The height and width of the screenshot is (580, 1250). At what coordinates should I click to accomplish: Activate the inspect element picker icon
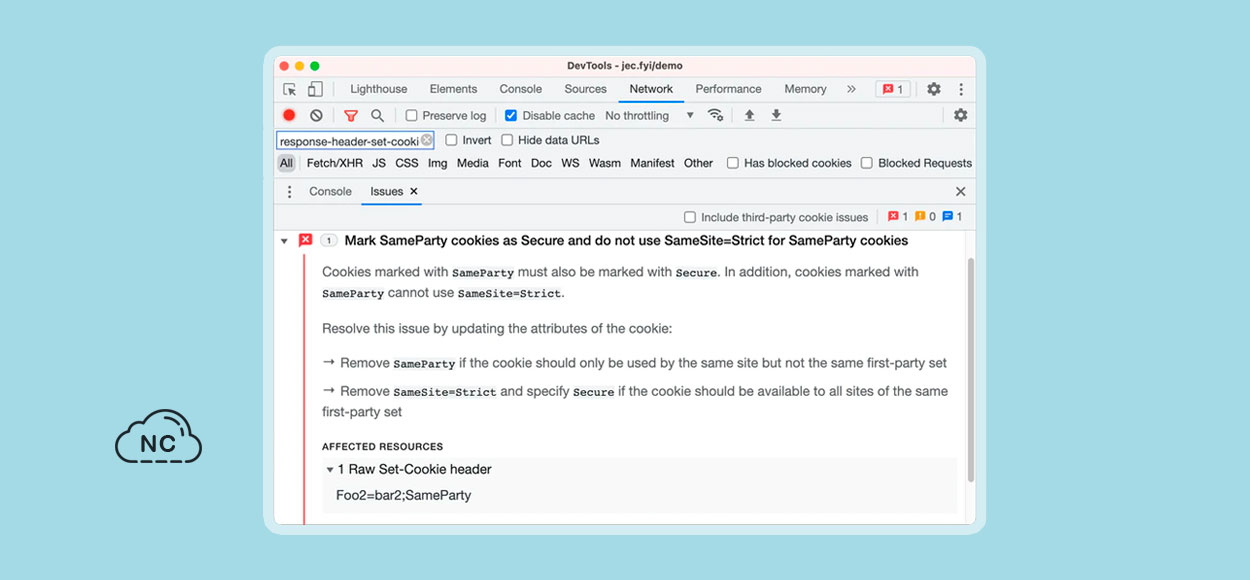(290, 89)
